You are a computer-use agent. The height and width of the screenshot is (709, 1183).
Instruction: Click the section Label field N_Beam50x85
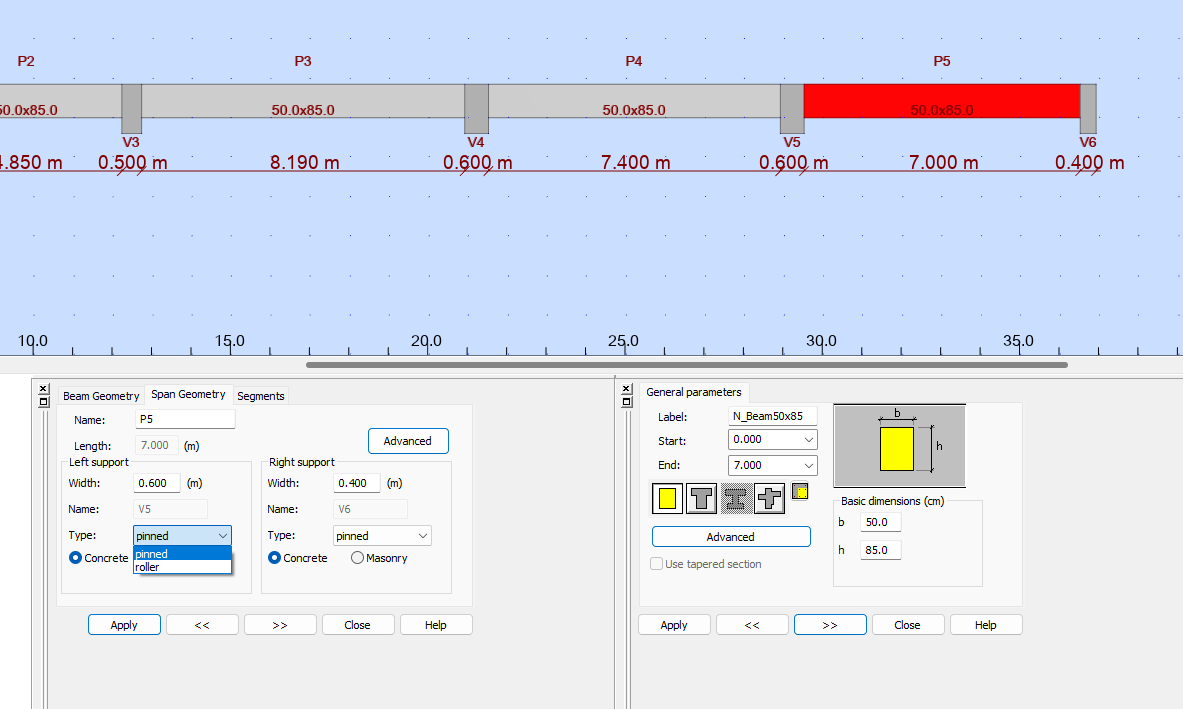click(773, 416)
